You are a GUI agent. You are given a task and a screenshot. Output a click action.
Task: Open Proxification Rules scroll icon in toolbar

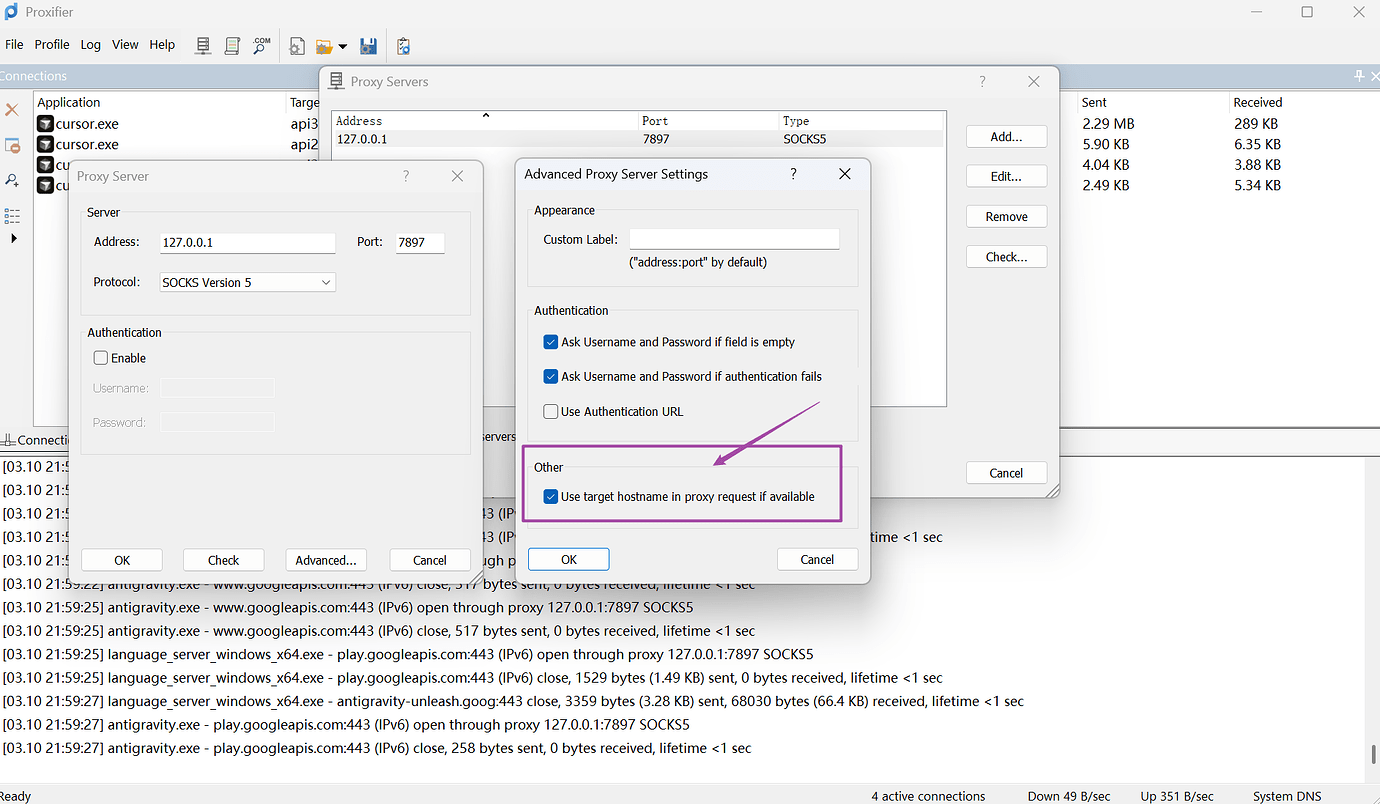coord(232,46)
